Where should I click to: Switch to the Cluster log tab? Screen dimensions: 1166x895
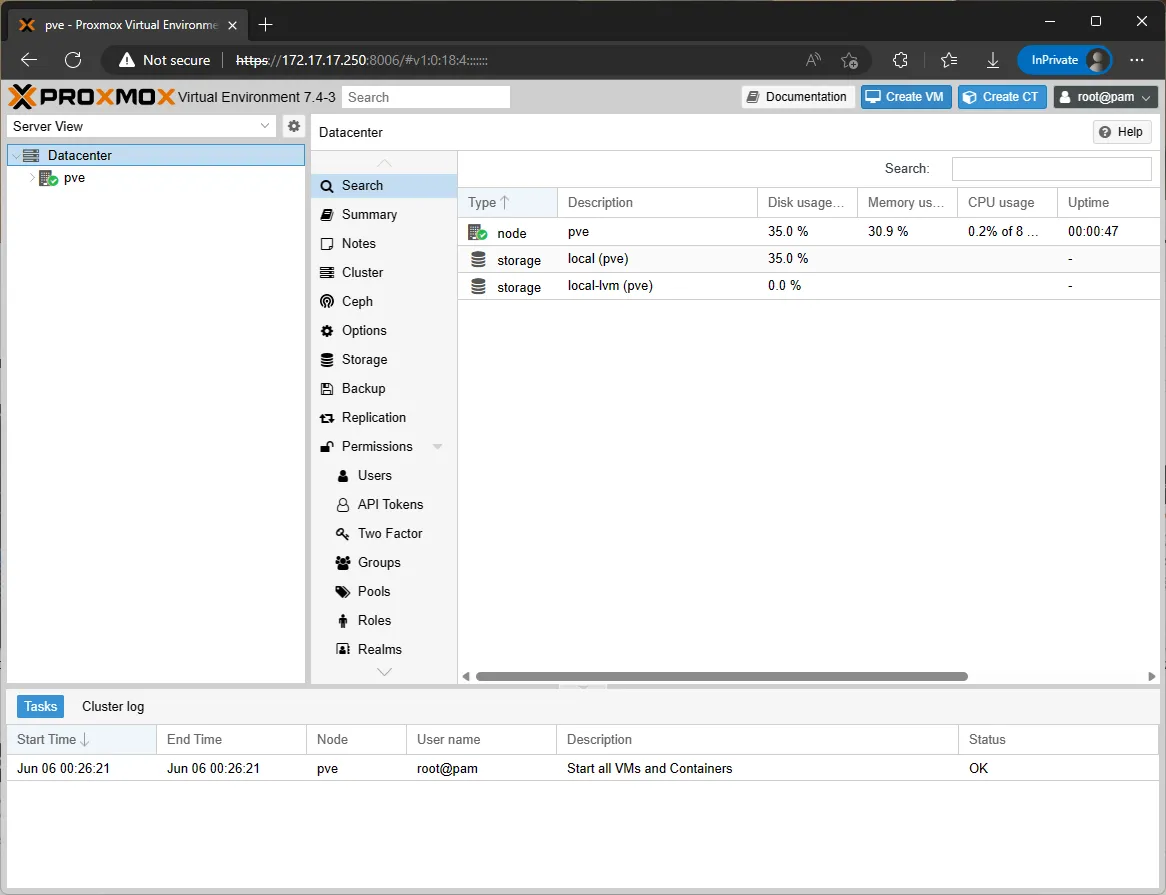tap(113, 707)
